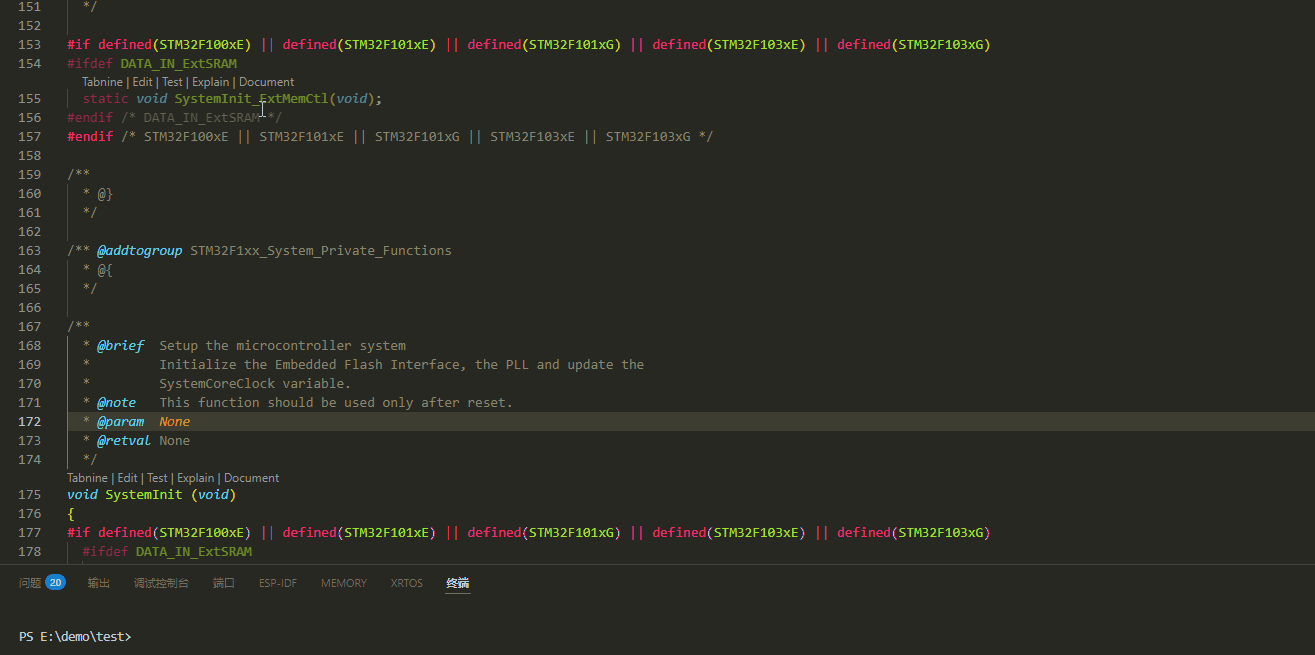Click Document action above SystemInit definition

(251, 477)
